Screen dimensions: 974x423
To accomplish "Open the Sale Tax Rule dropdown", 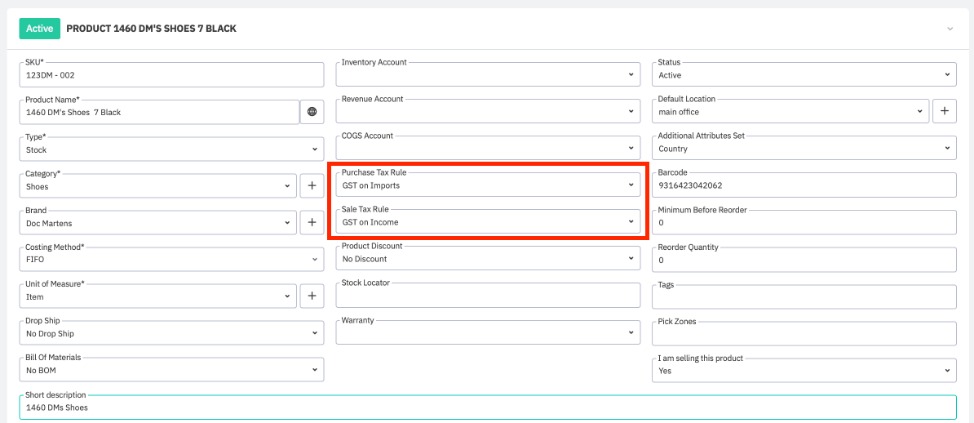I will 487,222.
